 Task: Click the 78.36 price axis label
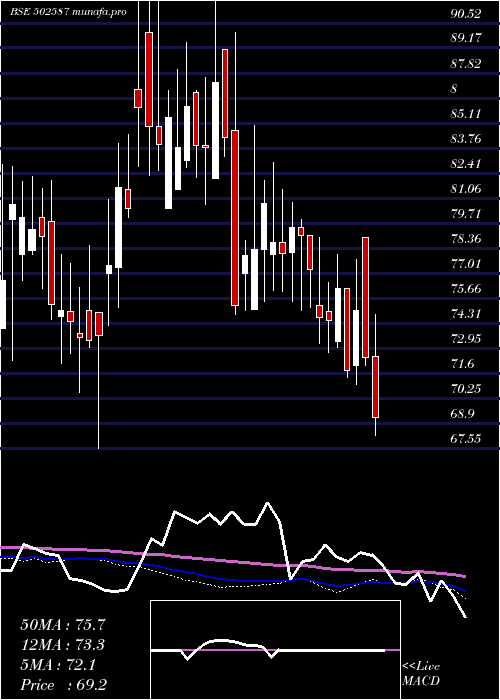466,239
